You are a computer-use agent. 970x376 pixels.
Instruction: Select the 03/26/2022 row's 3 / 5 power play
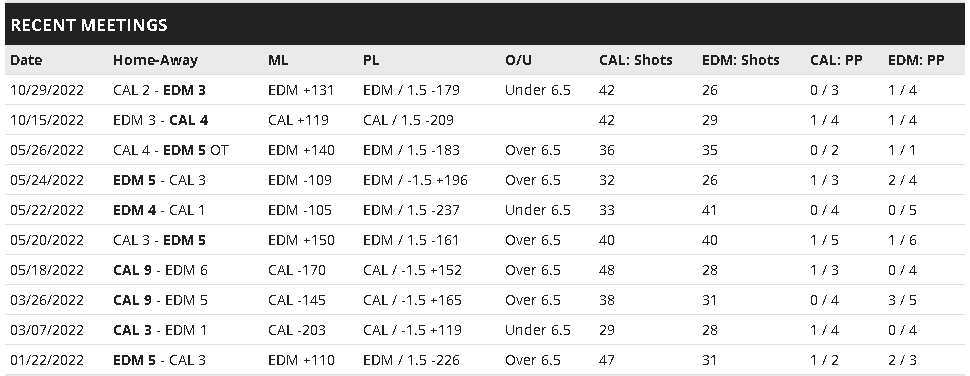pyautogui.click(x=902, y=300)
